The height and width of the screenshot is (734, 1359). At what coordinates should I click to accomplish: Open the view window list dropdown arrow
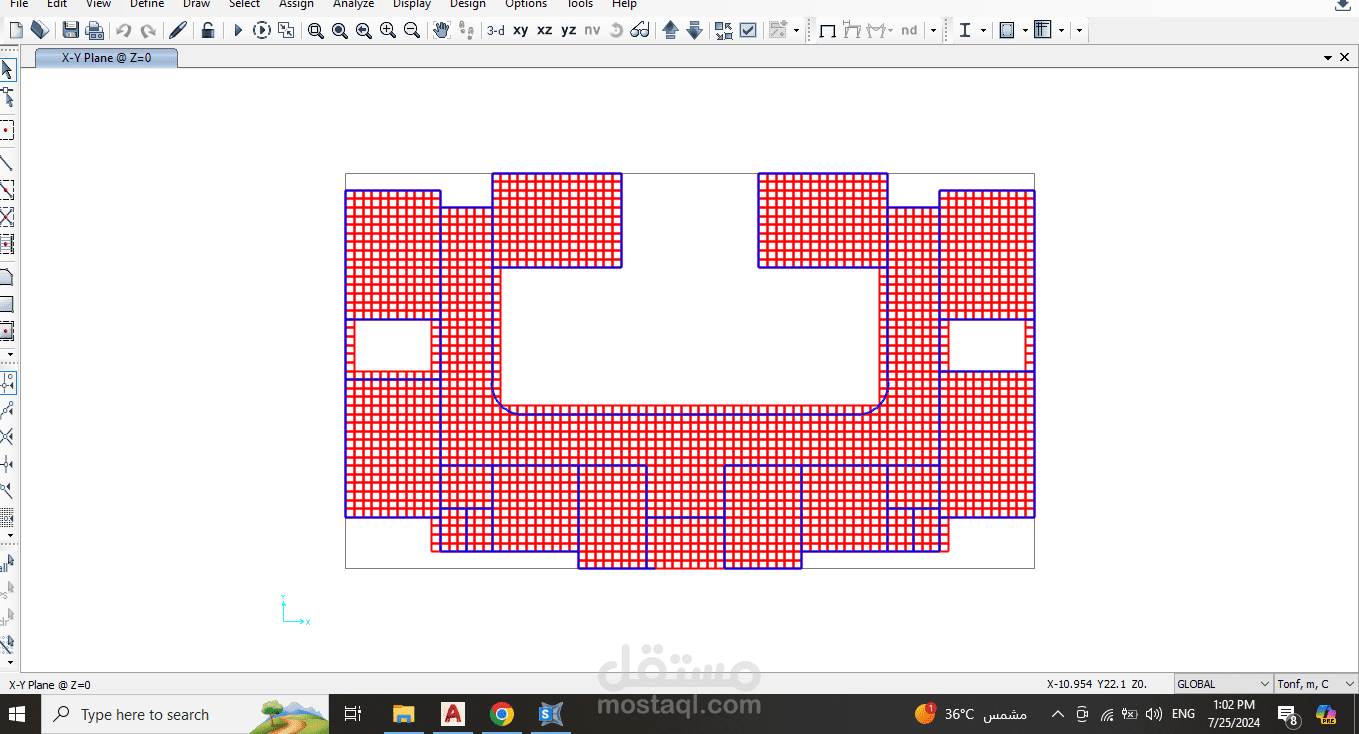click(x=1328, y=58)
